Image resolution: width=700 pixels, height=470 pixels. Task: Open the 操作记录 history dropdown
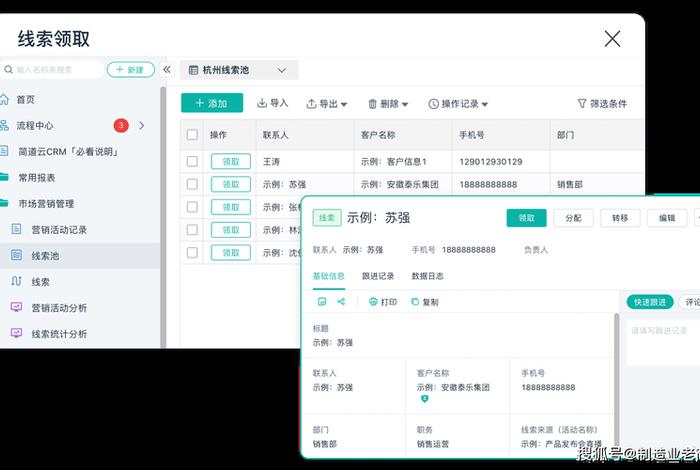tap(458, 104)
